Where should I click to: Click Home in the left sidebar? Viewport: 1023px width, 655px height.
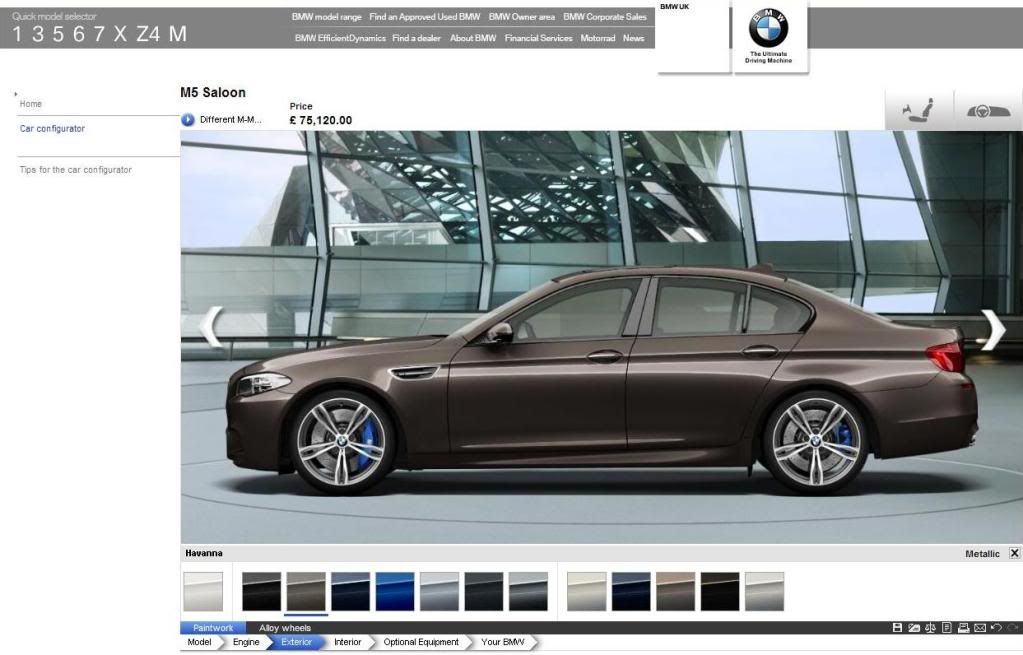click(31, 104)
